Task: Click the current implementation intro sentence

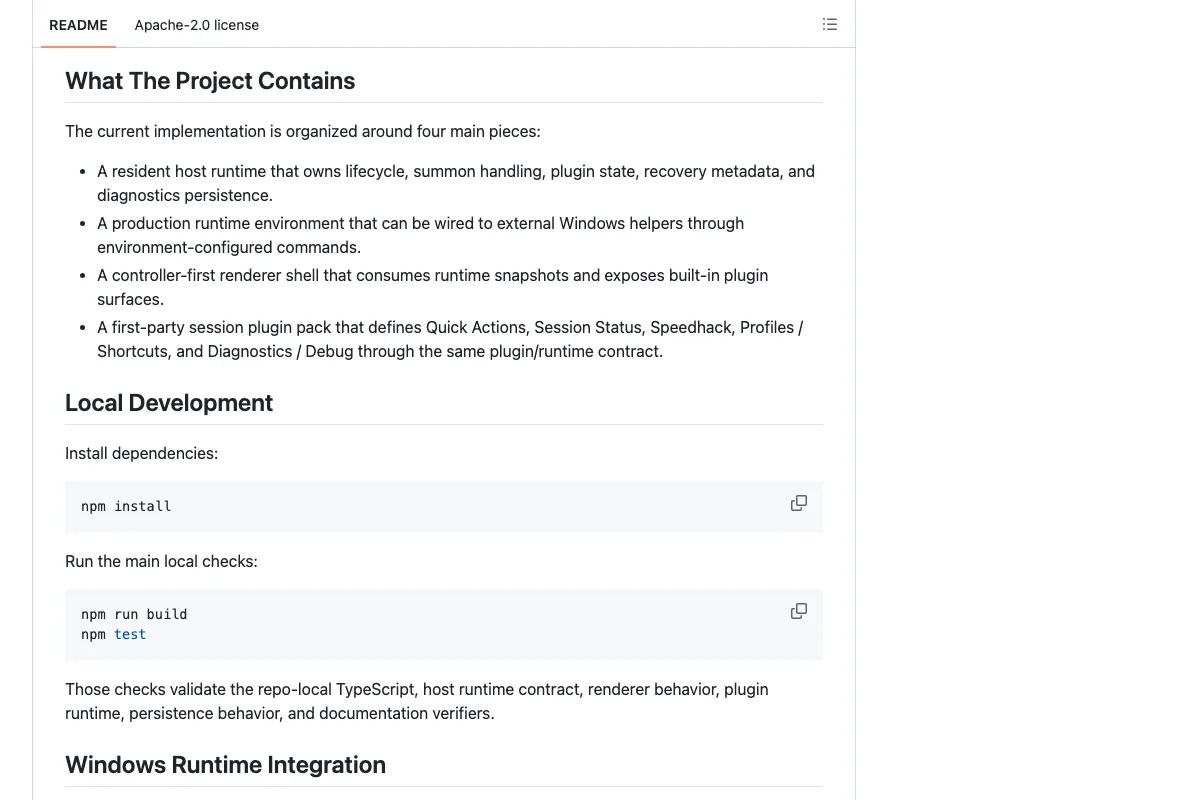Action: (303, 131)
